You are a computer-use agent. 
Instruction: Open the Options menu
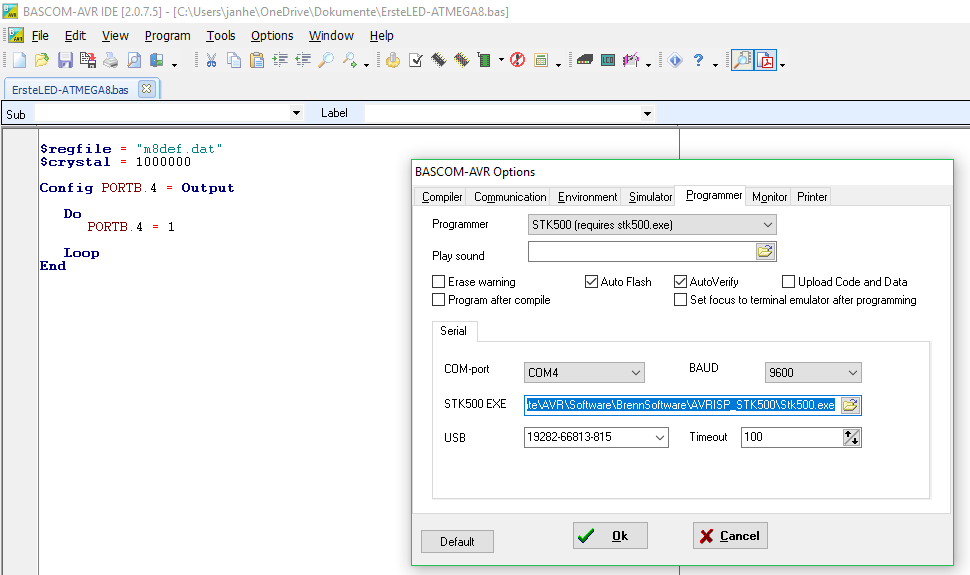[272, 36]
